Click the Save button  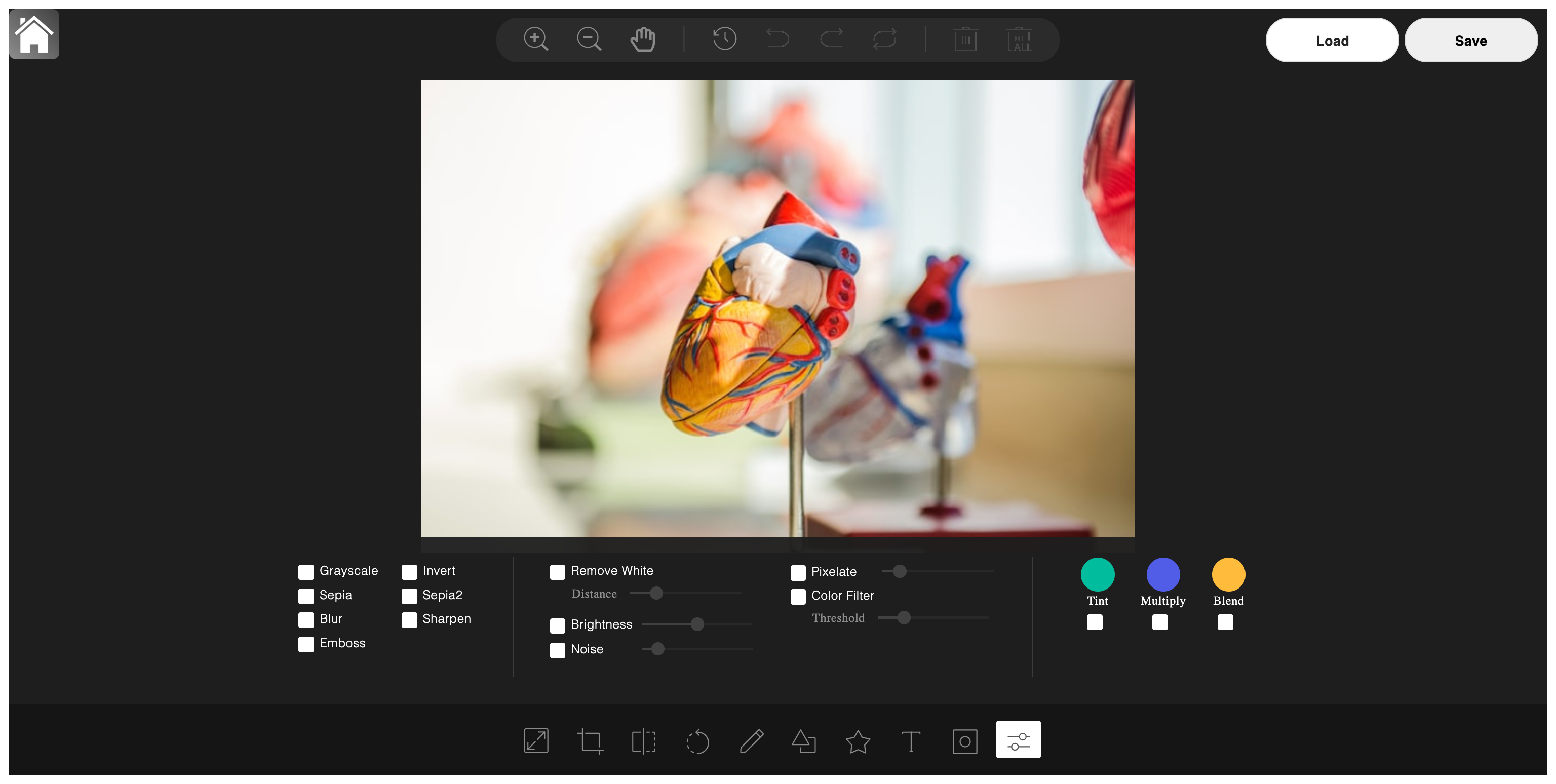pyautogui.click(x=1470, y=41)
